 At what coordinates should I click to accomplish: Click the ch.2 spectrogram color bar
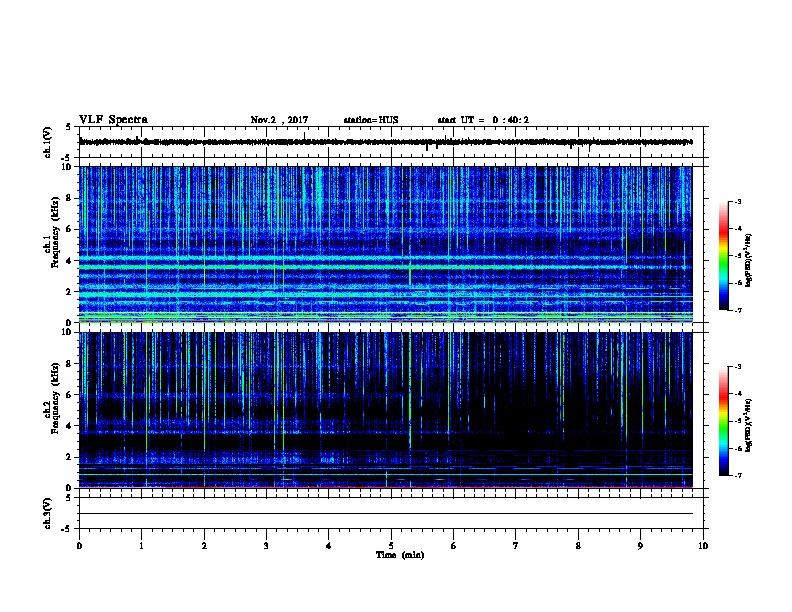tap(724, 421)
